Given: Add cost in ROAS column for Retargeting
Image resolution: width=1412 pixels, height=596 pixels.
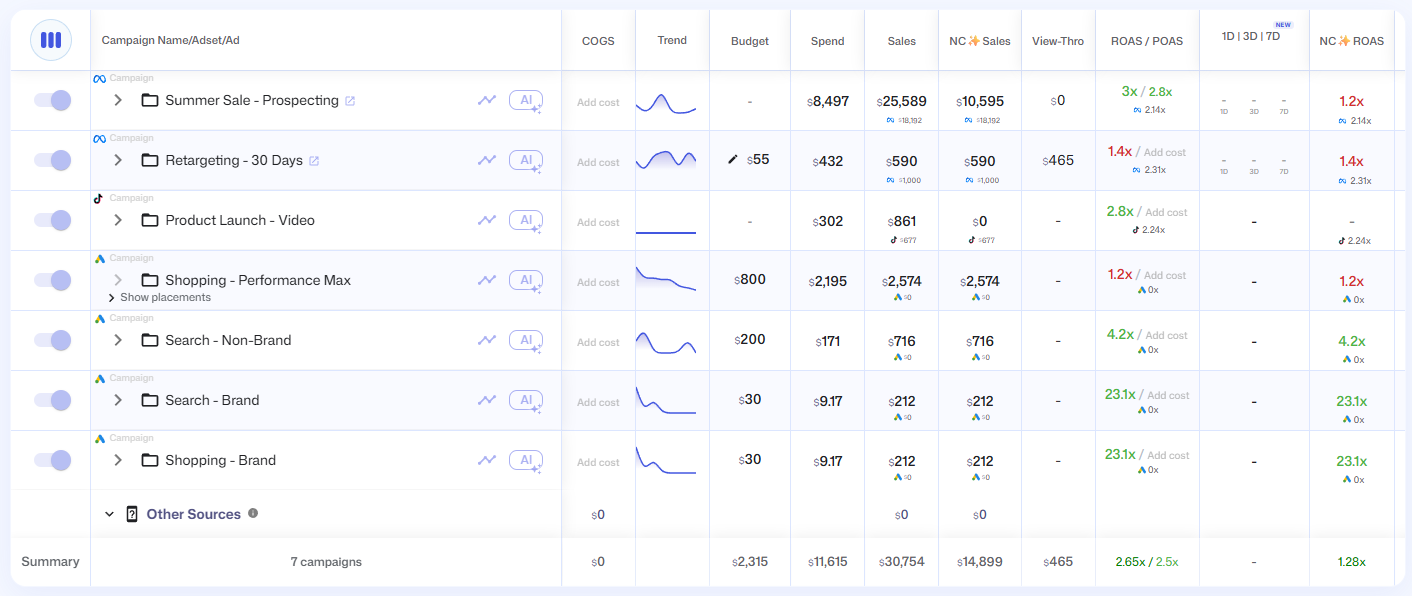Looking at the screenshot, I should pyautogui.click(x=1165, y=152).
